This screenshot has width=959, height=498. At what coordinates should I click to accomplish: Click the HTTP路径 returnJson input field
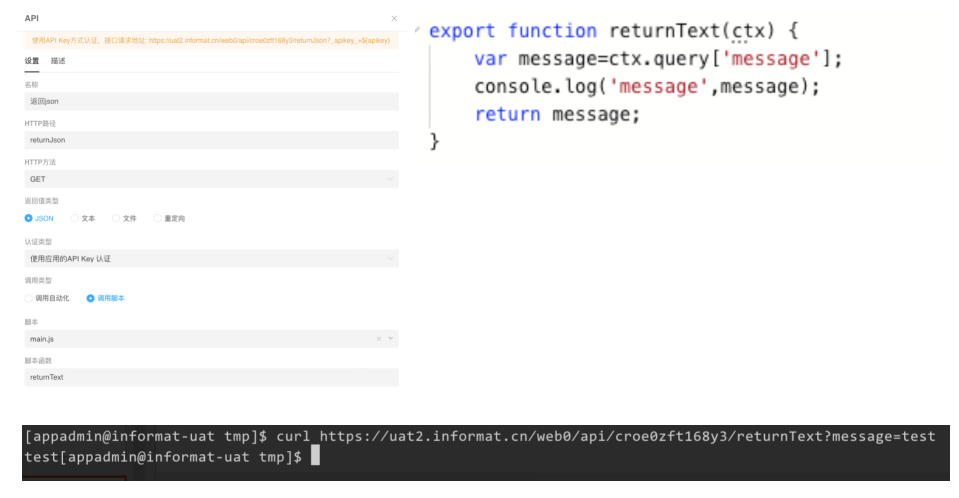click(210, 140)
